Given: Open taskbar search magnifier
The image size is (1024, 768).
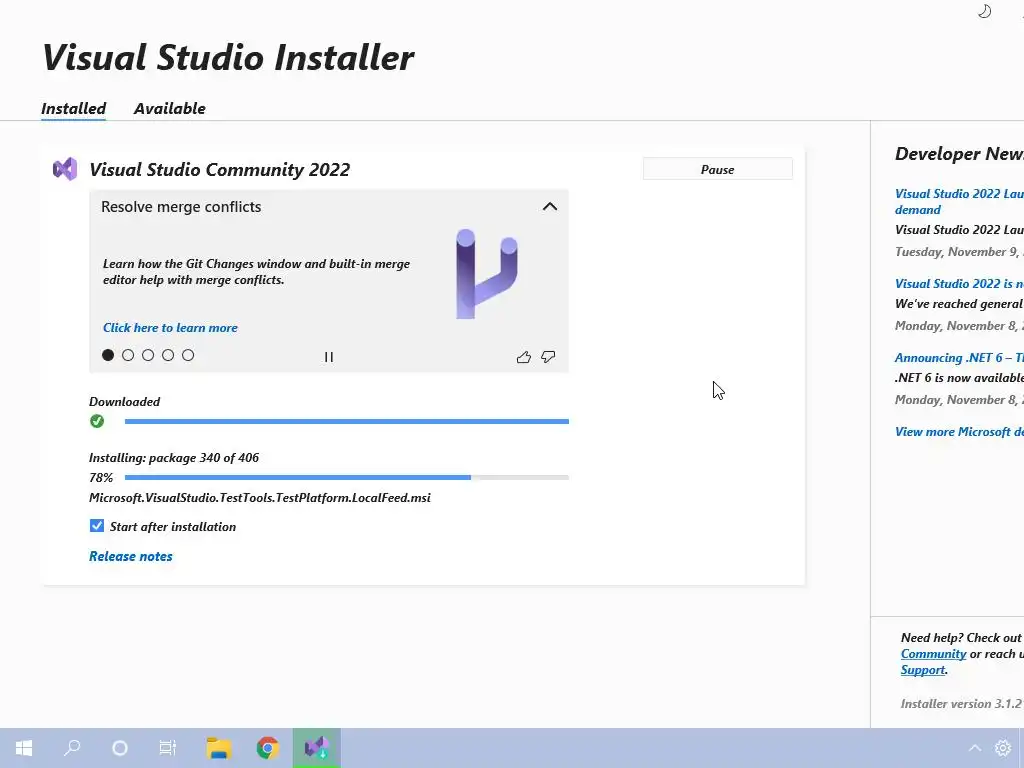Looking at the screenshot, I should pyautogui.click(x=72, y=748).
